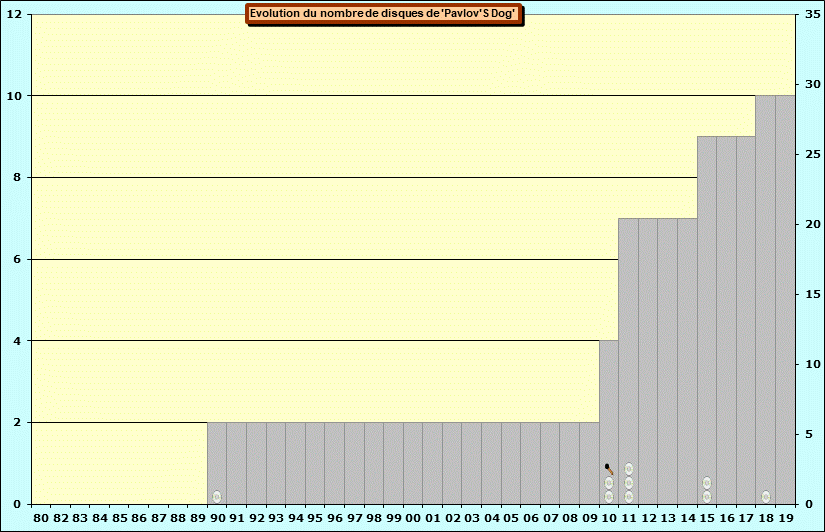Click the gray bar for year 12
This screenshot has height=532, width=825.
(648, 361)
